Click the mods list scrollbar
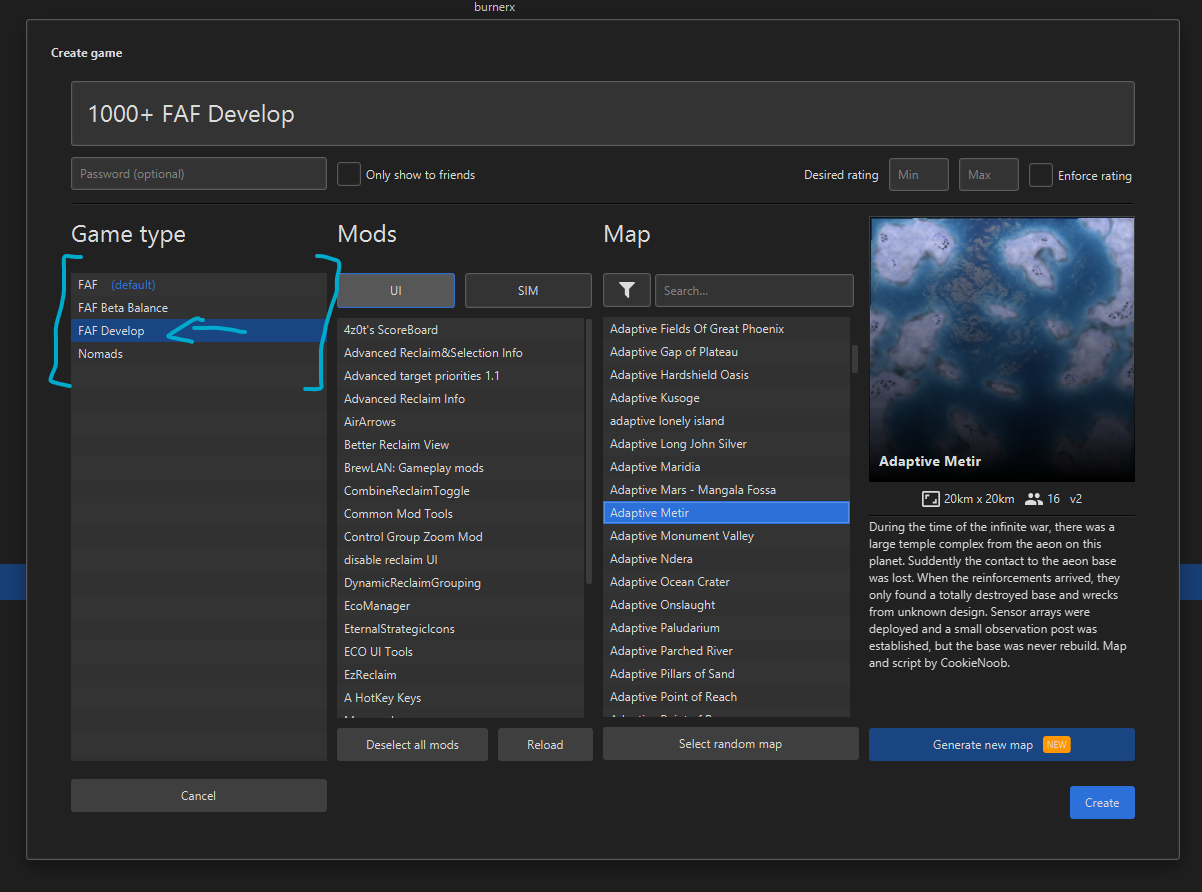 [x=589, y=452]
